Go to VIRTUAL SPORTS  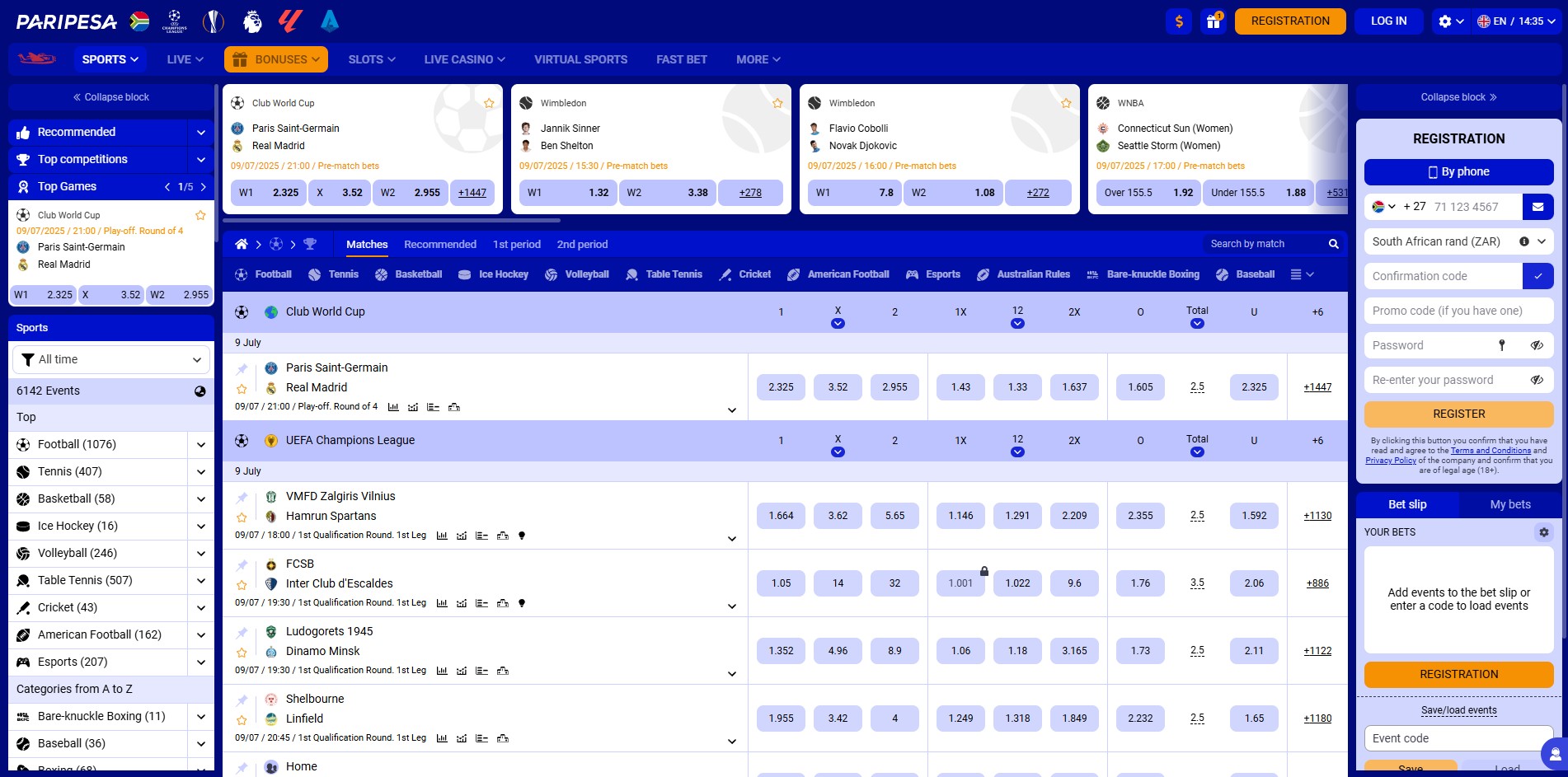click(x=580, y=59)
